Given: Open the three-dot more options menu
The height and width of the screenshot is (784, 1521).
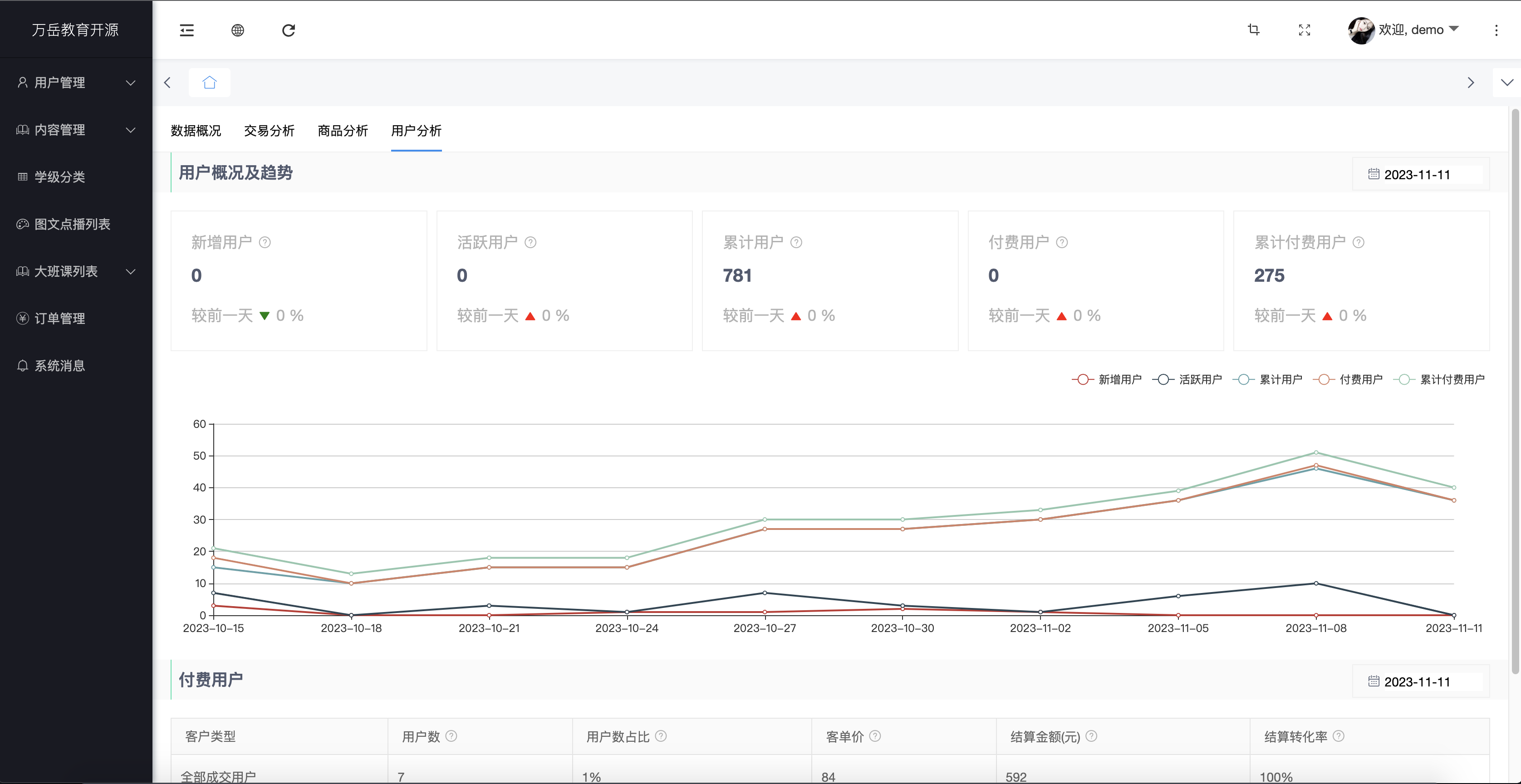Looking at the screenshot, I should tap(1496, 30).
